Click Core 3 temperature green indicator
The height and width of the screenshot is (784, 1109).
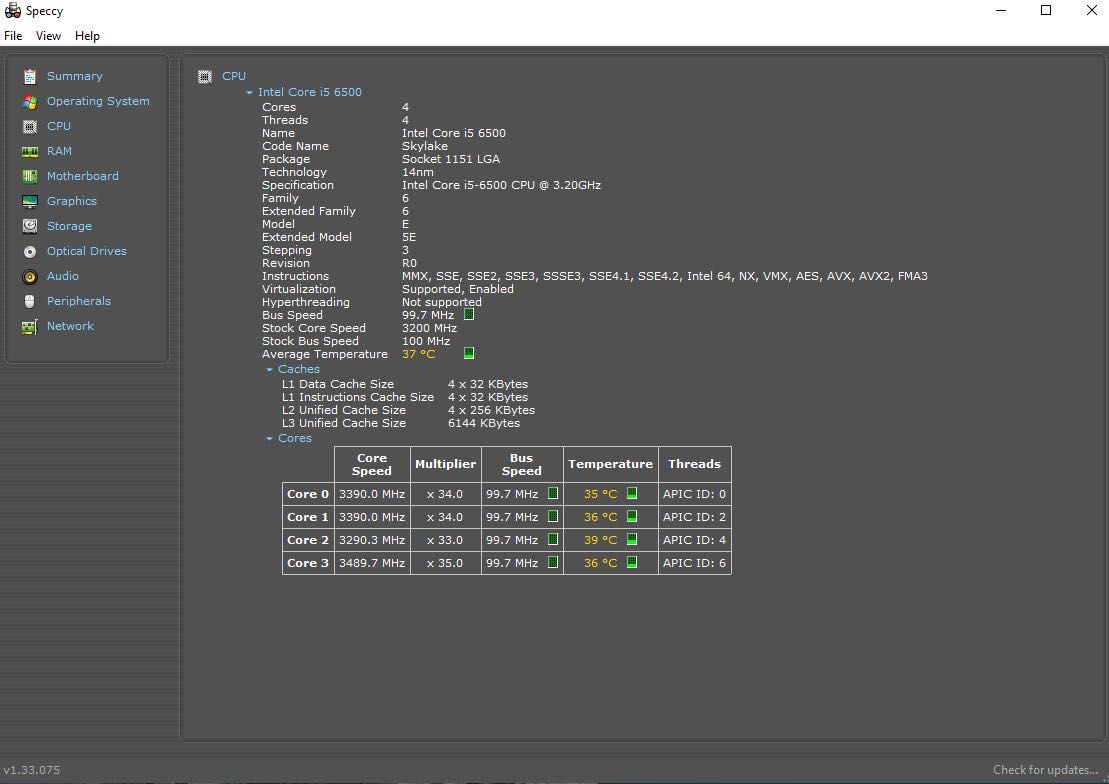point(632,562)
